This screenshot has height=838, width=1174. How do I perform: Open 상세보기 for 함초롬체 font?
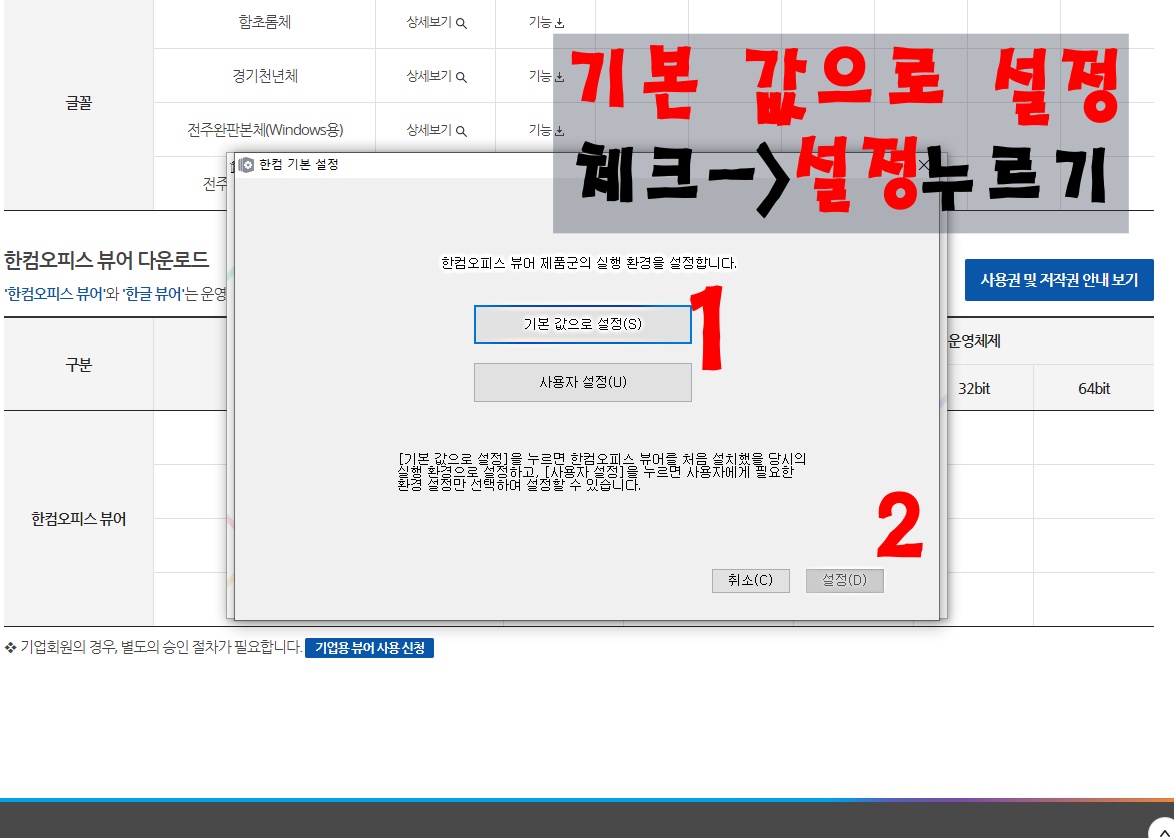436,22
